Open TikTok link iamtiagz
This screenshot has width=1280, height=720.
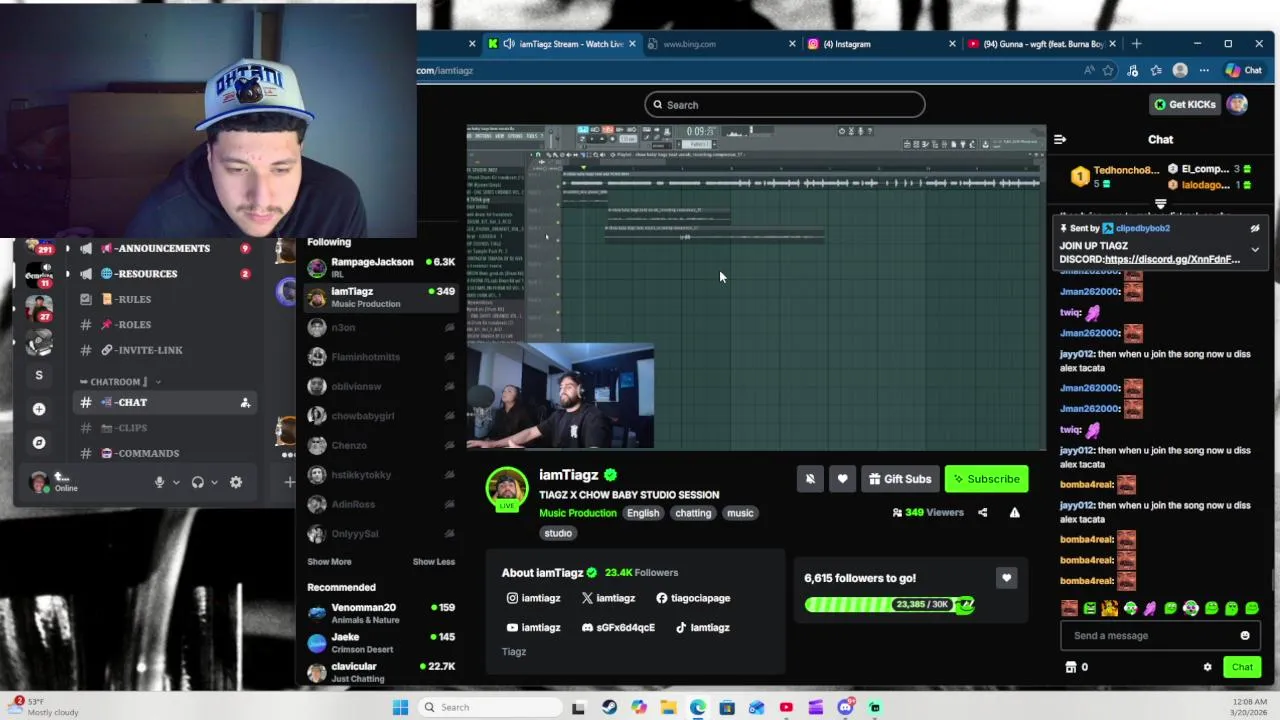[702, 628]
